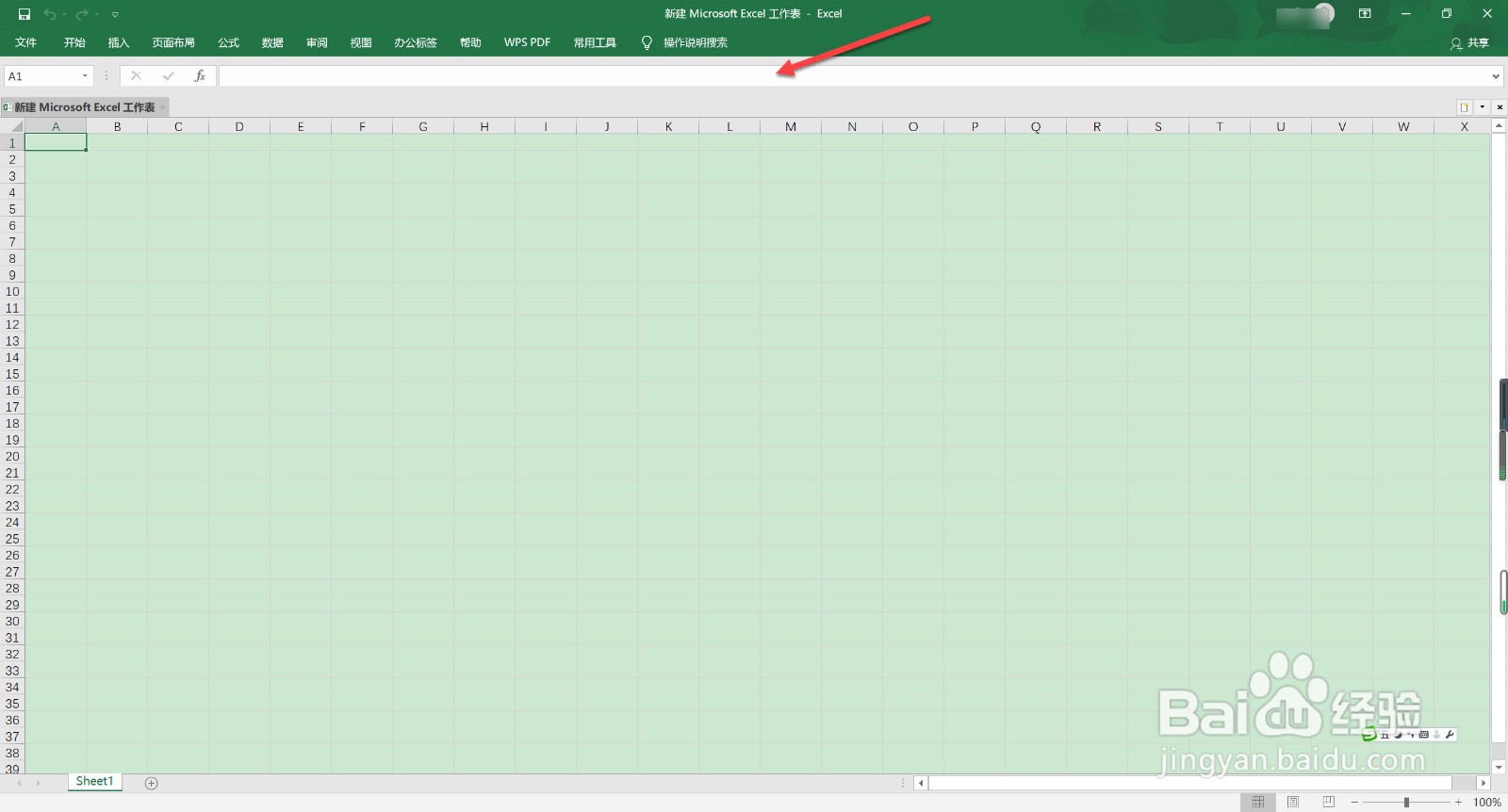
Task: Click previous sheet navigation arrow
Action: tap(19, 783)
